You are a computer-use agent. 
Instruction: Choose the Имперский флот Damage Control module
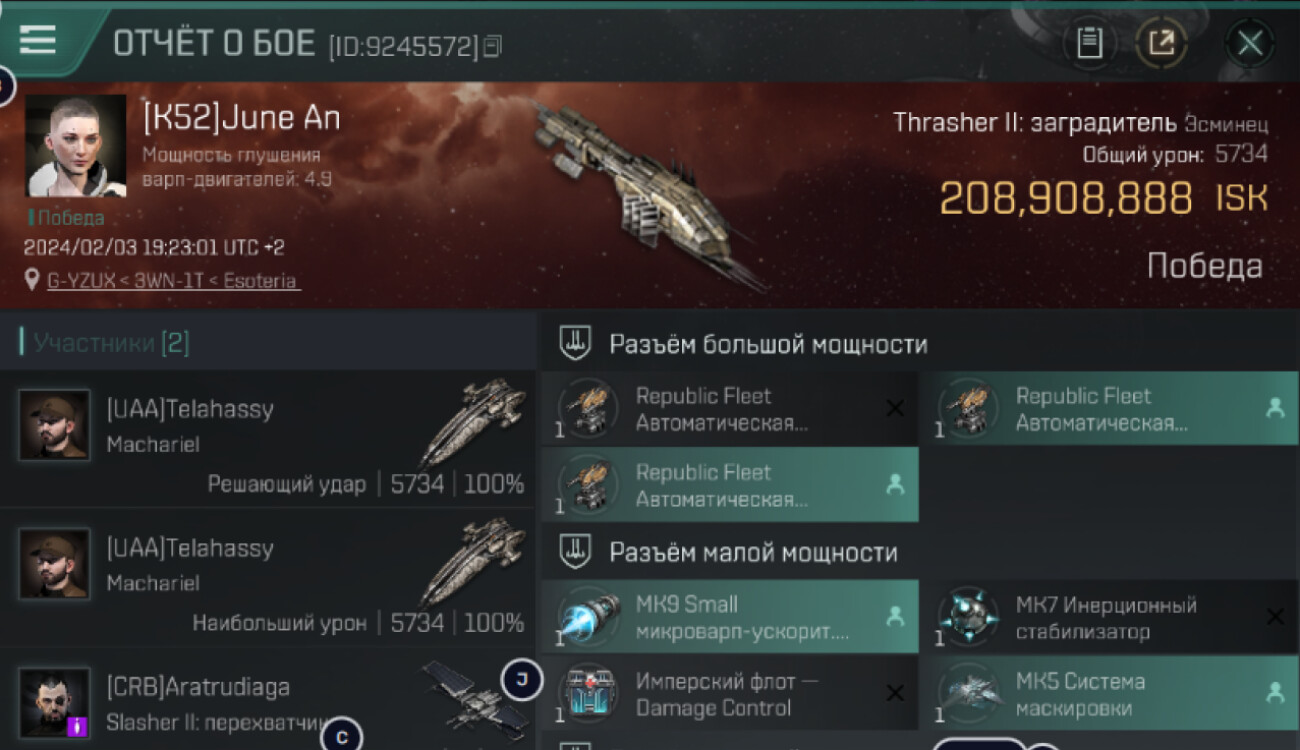(729, 693)
